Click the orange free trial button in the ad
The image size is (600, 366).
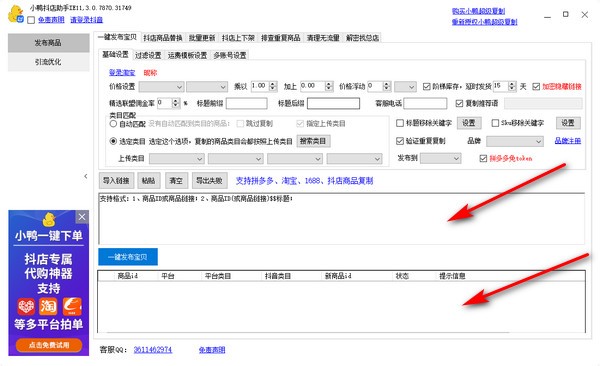[49, 345]
